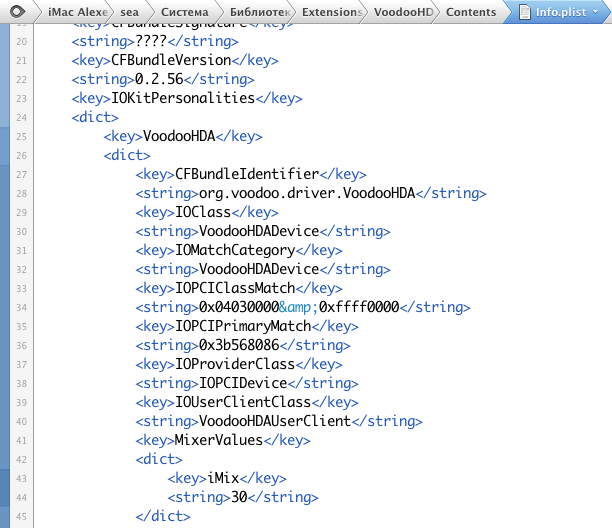Open the Info.plist dropdown arrow
Viewport: 612px width, 528px height.
(597, 12)
